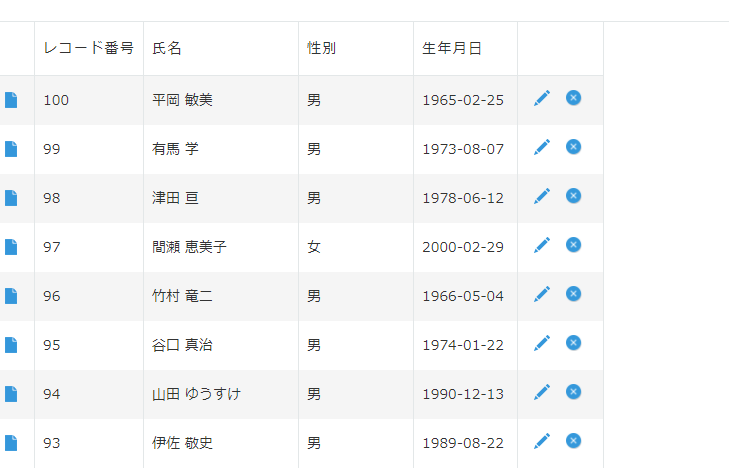
Task: Select record number cell 95
Action: click(x=89, y=345)
